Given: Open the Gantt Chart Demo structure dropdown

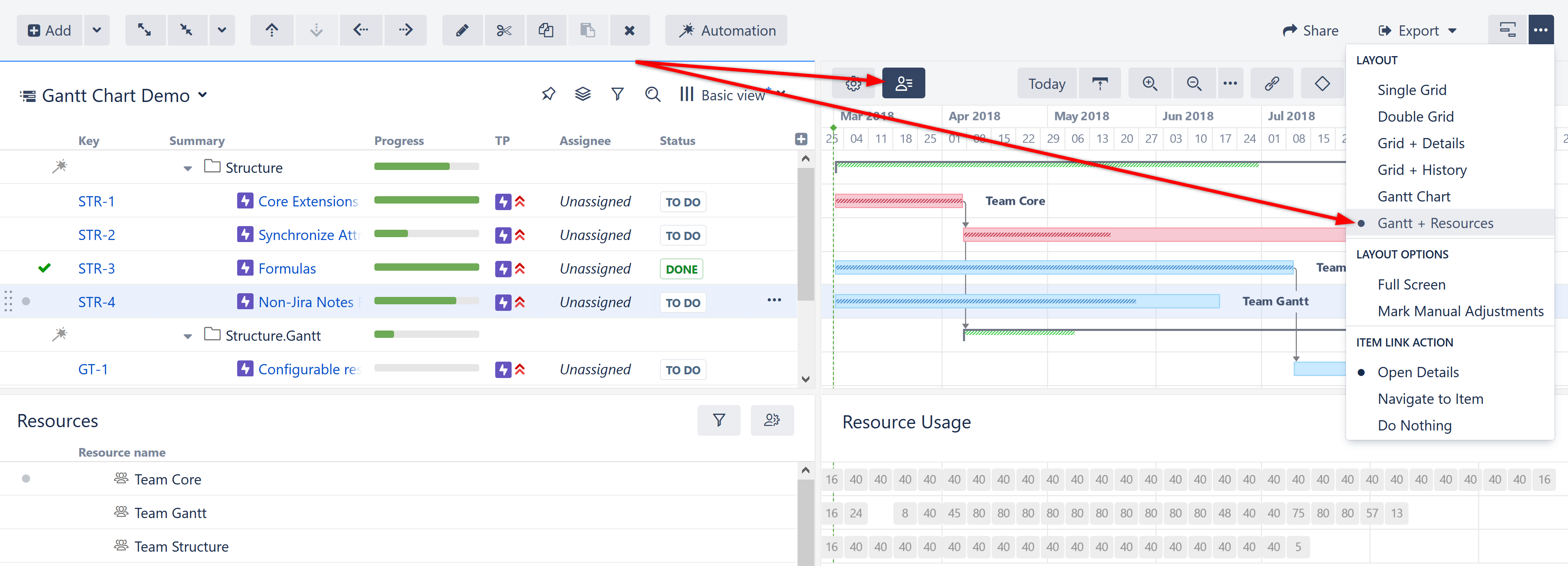Looking at the screenshot, I should [x=203, y=95].
